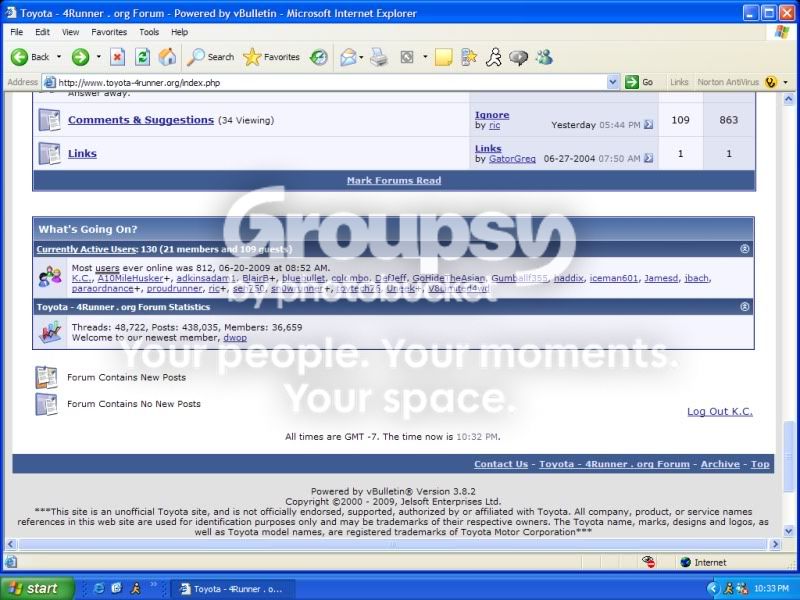Open the Contact Us footer link
The width and height of the screenshot is (800, 600).
point(501,464)
